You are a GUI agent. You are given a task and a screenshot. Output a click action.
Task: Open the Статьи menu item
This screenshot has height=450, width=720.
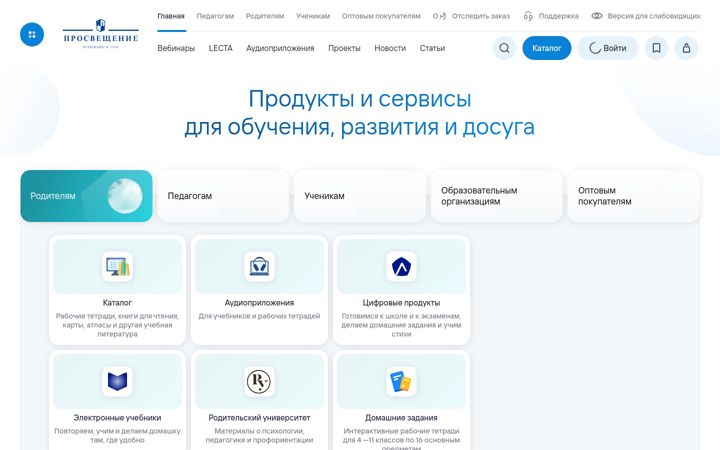[433, 48]
